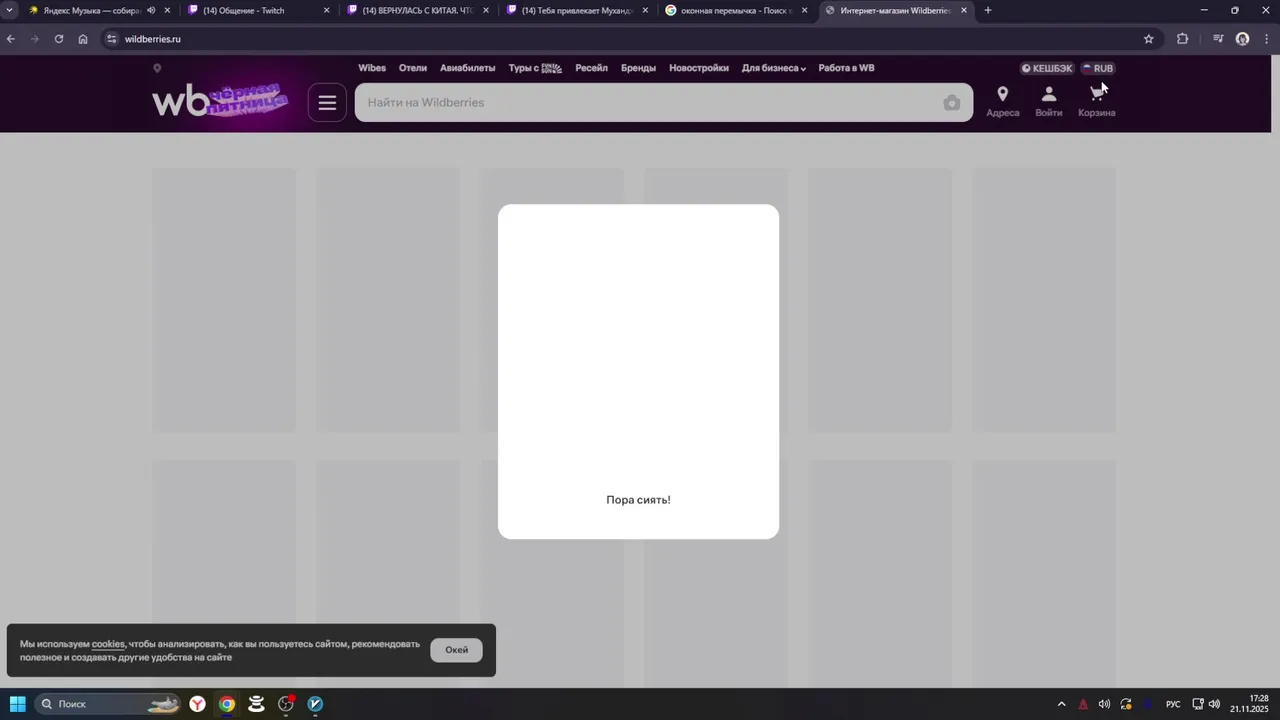The width and height of the screenshot is (1280, 720).
Task: Open the Корзина shopping cart
Action: pyautogui.click(x=1097, y=101)
